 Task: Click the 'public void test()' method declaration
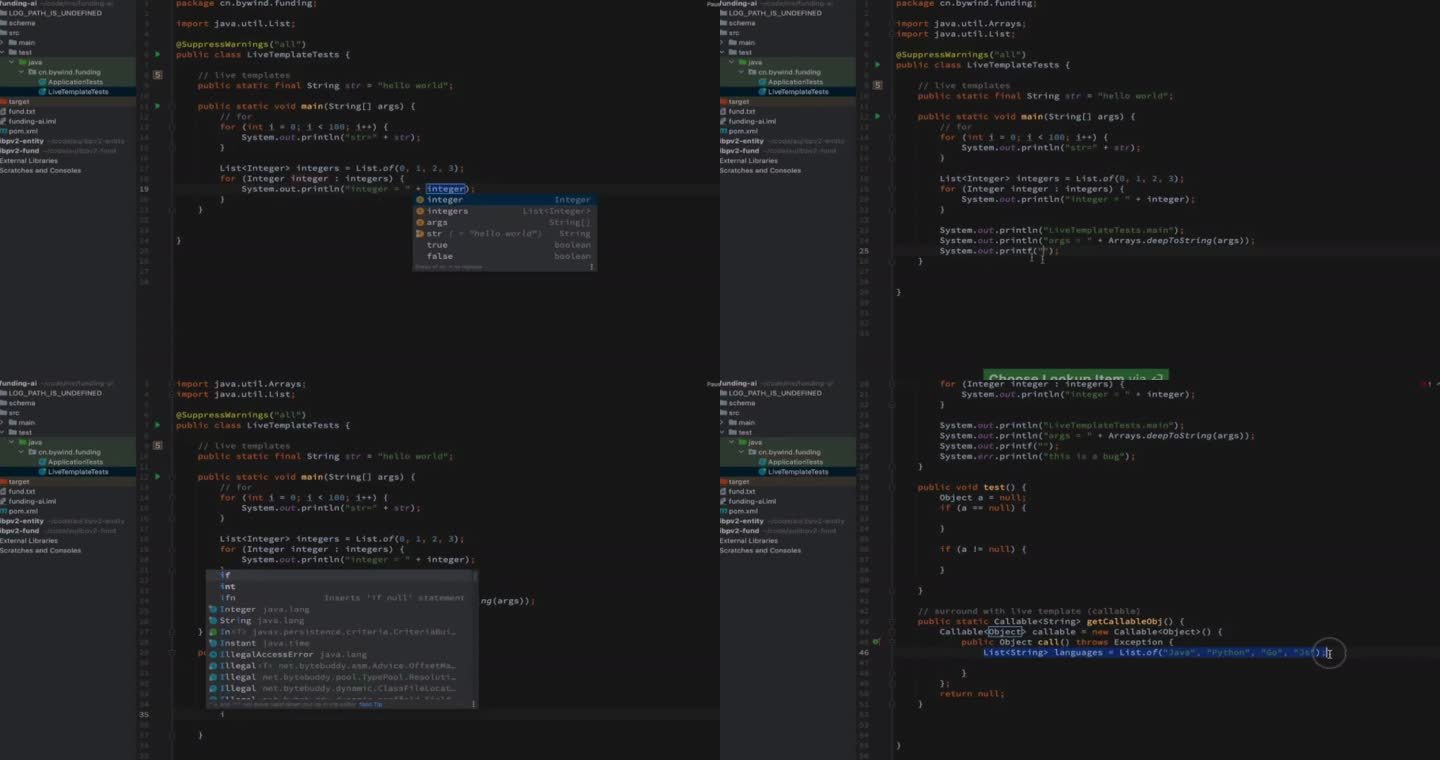972,487
